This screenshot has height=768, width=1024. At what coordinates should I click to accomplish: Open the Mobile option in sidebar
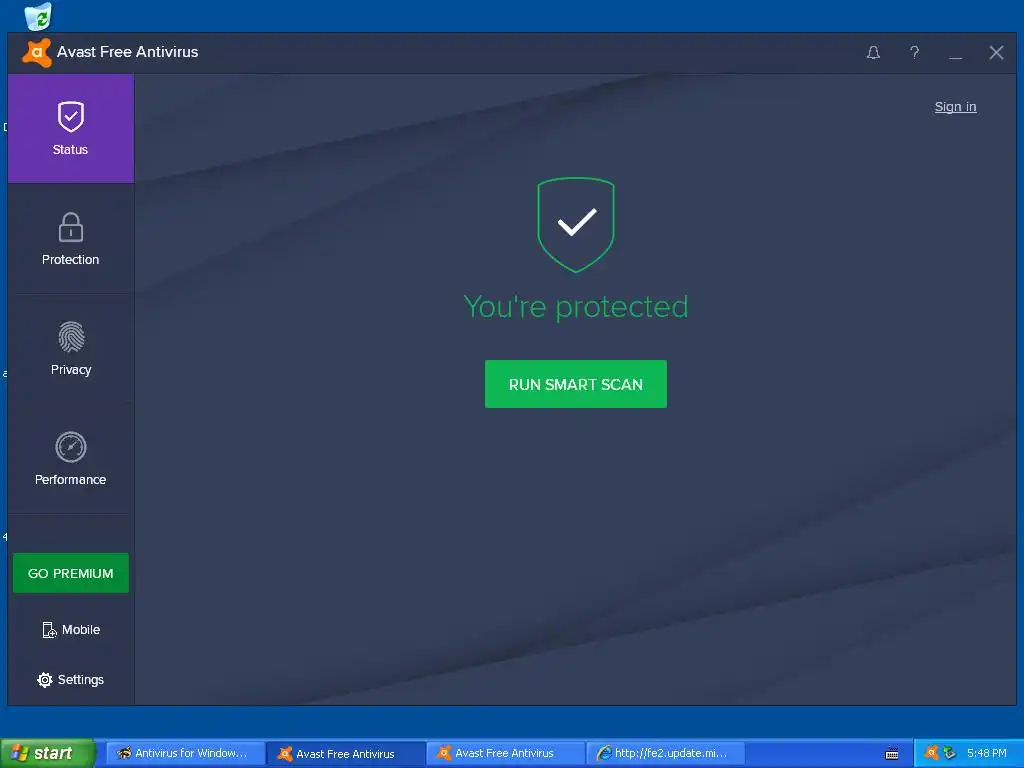(x=71, y=630)
